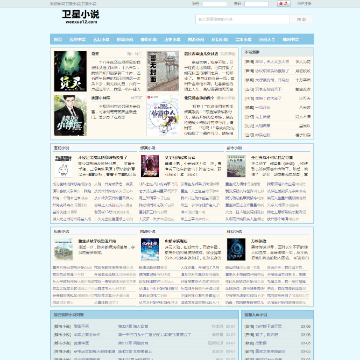Click the register link beside the login button

point(304,4)
